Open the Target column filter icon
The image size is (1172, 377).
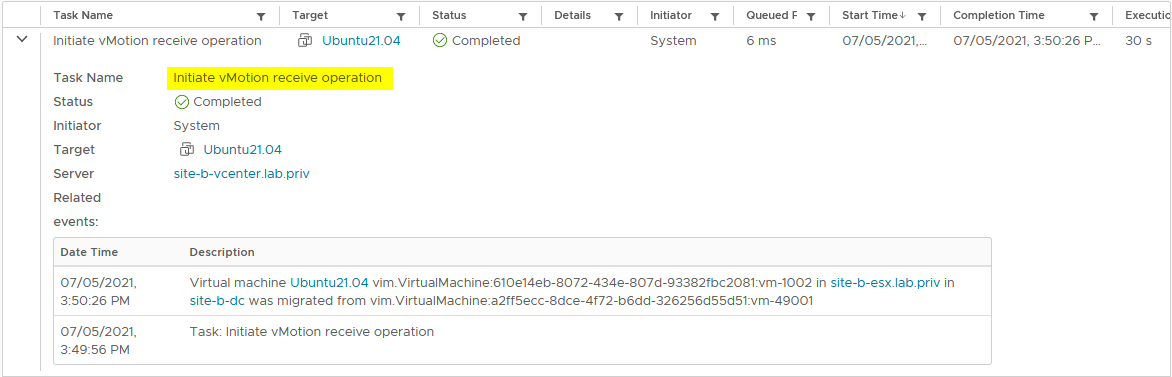coord(401,16)
